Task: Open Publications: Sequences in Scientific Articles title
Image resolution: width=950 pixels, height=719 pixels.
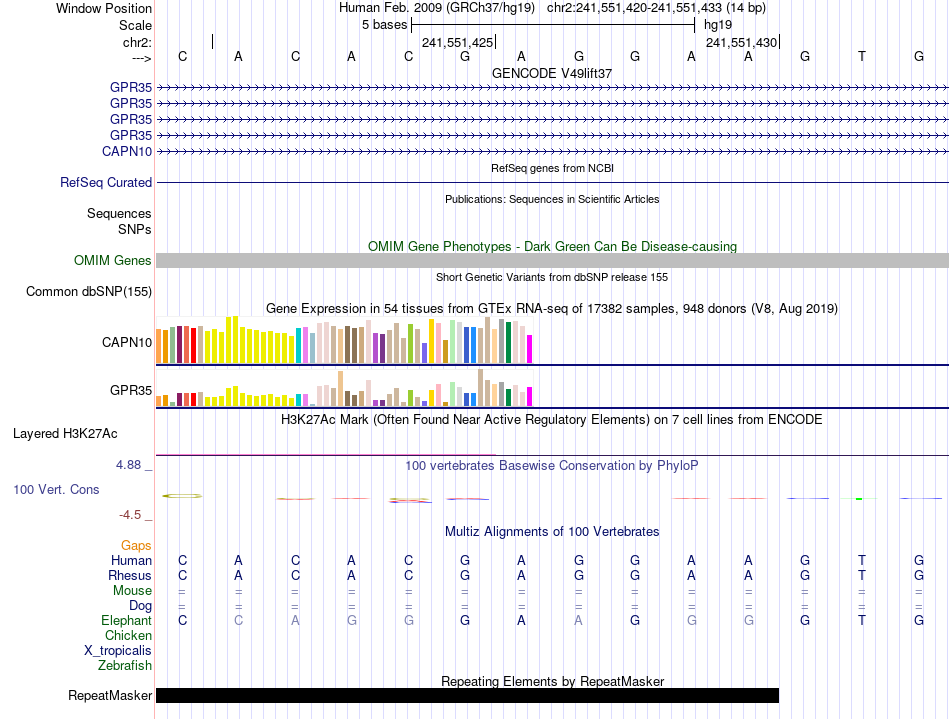Action: tap(552, 199)
